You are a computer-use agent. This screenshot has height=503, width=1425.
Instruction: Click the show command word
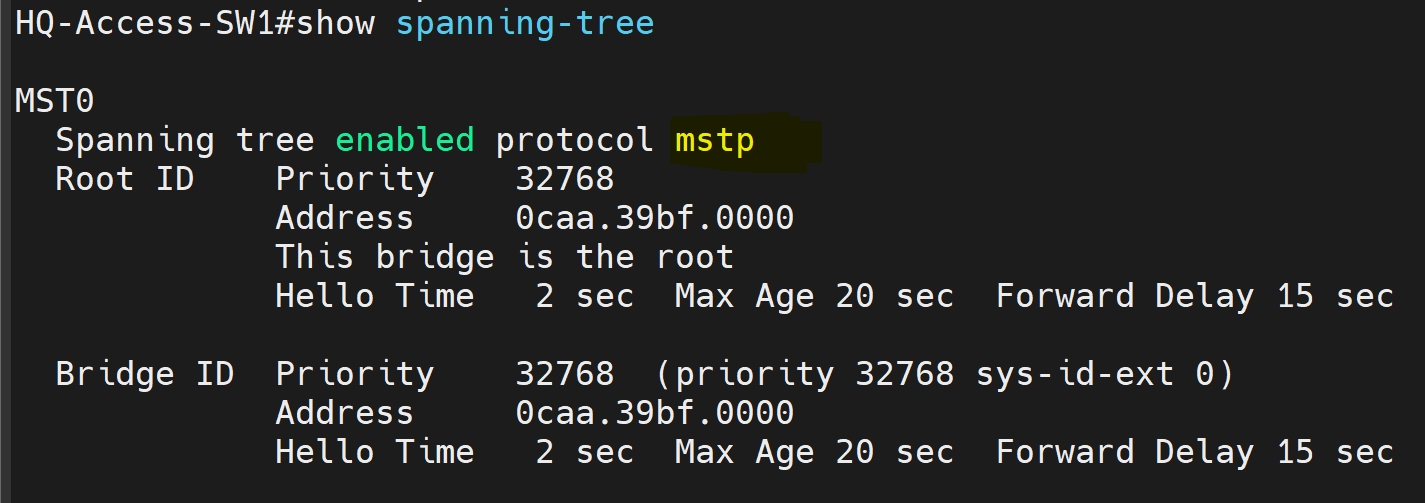[335, 23]
